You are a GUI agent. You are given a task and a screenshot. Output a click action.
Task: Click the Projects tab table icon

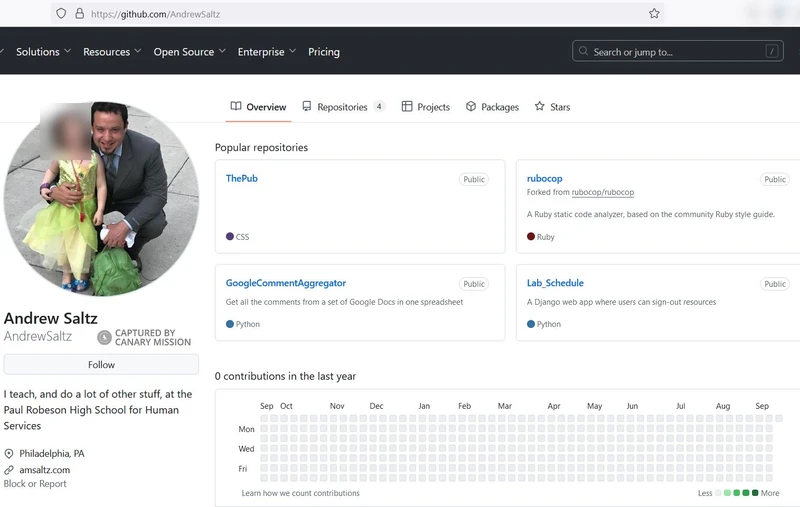[407, 107]
